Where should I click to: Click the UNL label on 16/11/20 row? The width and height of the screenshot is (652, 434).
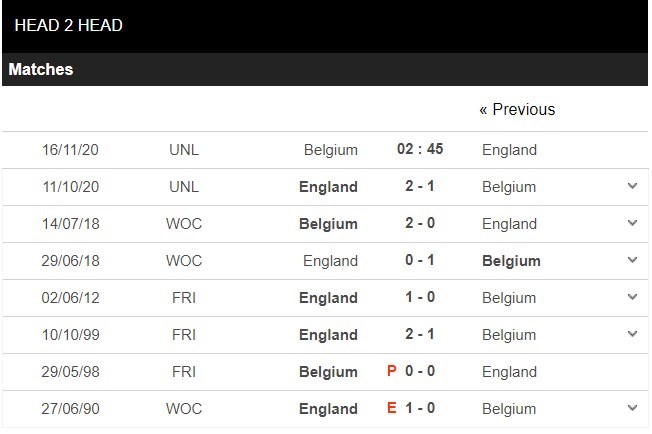point(184,150)
